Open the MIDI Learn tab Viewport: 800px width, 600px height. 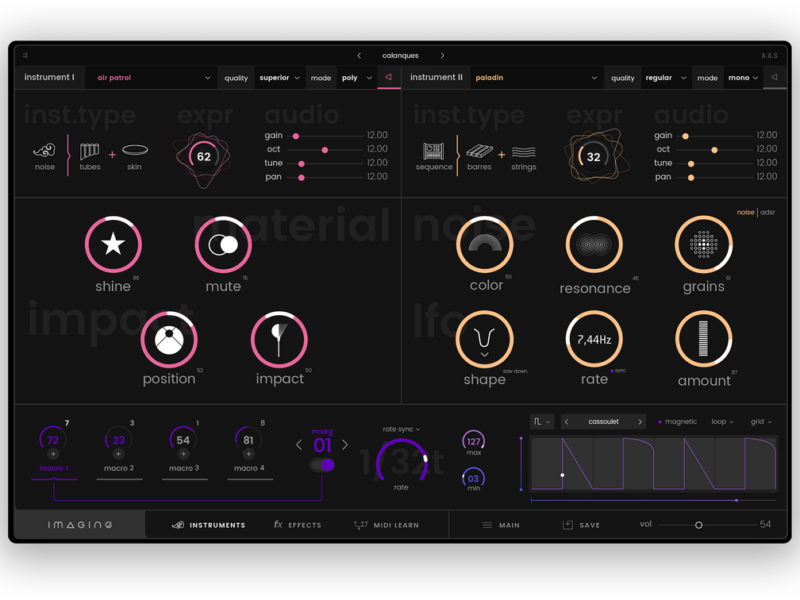386,525
